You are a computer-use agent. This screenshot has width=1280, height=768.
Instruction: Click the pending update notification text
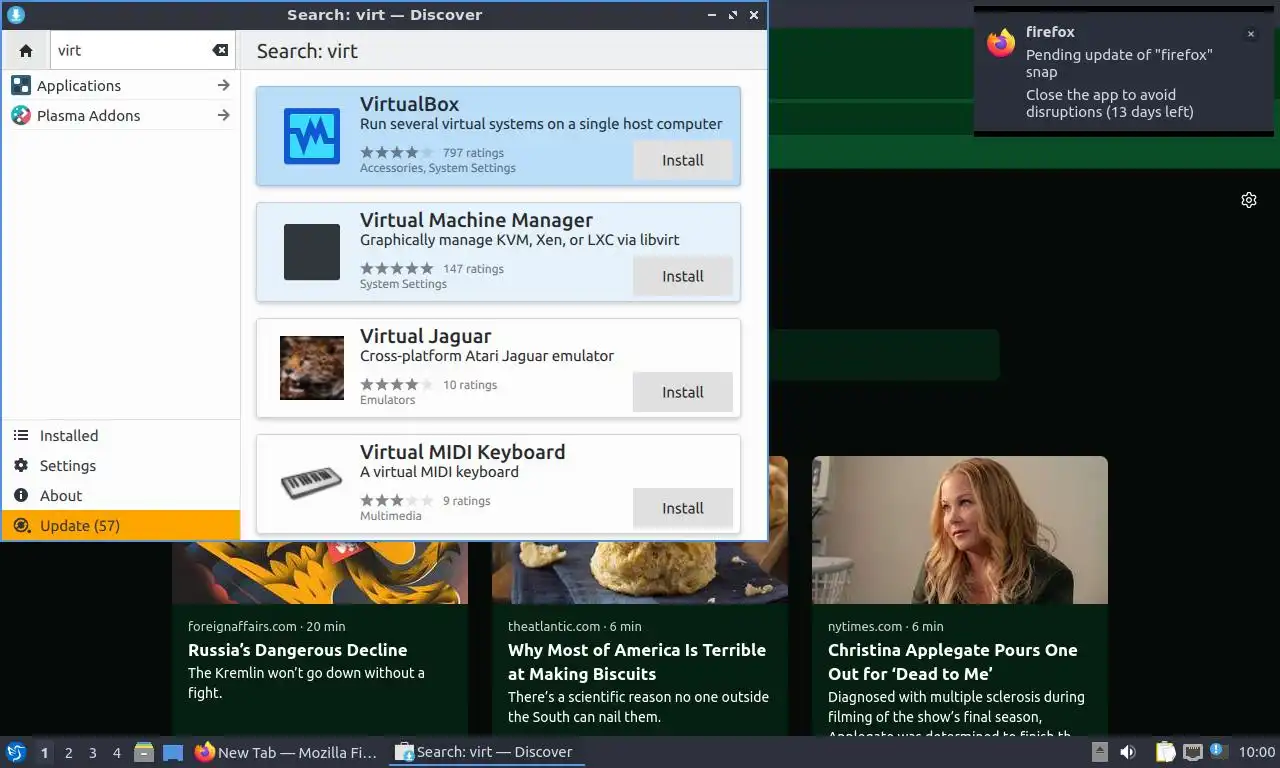pyautogui.click(x=1119, y=63)
